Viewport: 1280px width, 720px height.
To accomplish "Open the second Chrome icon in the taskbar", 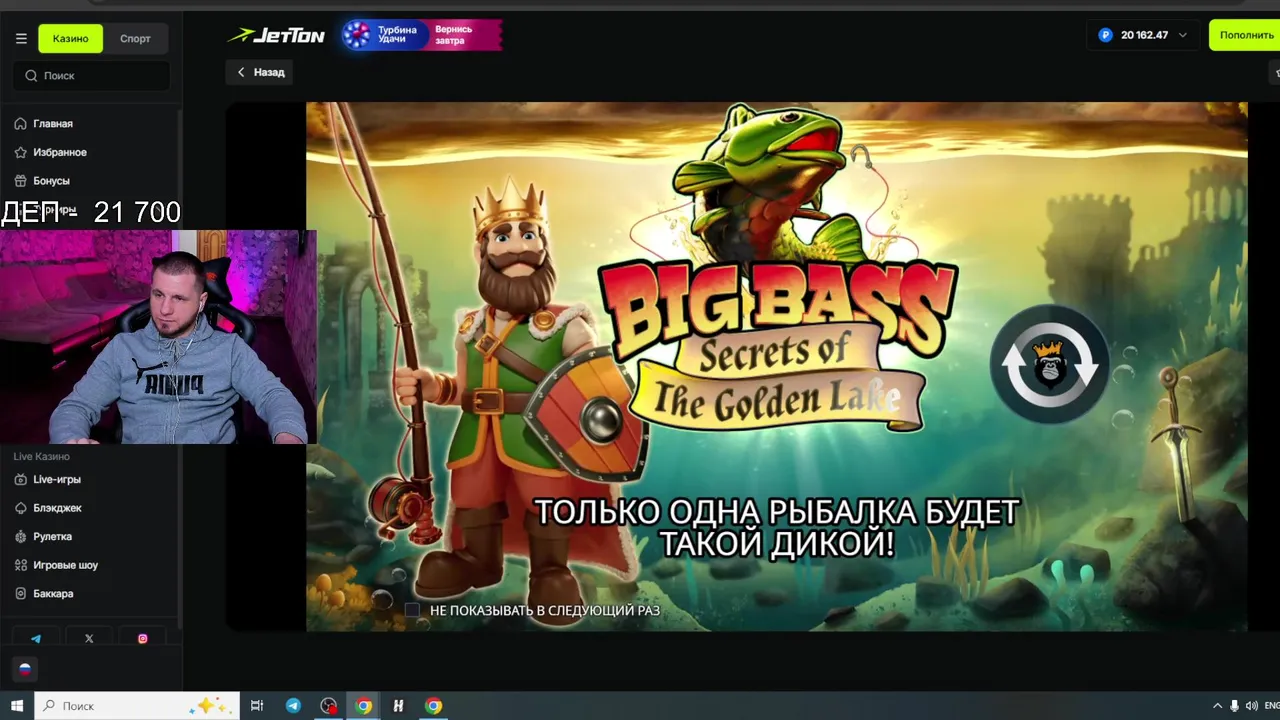I will [433, 706].
